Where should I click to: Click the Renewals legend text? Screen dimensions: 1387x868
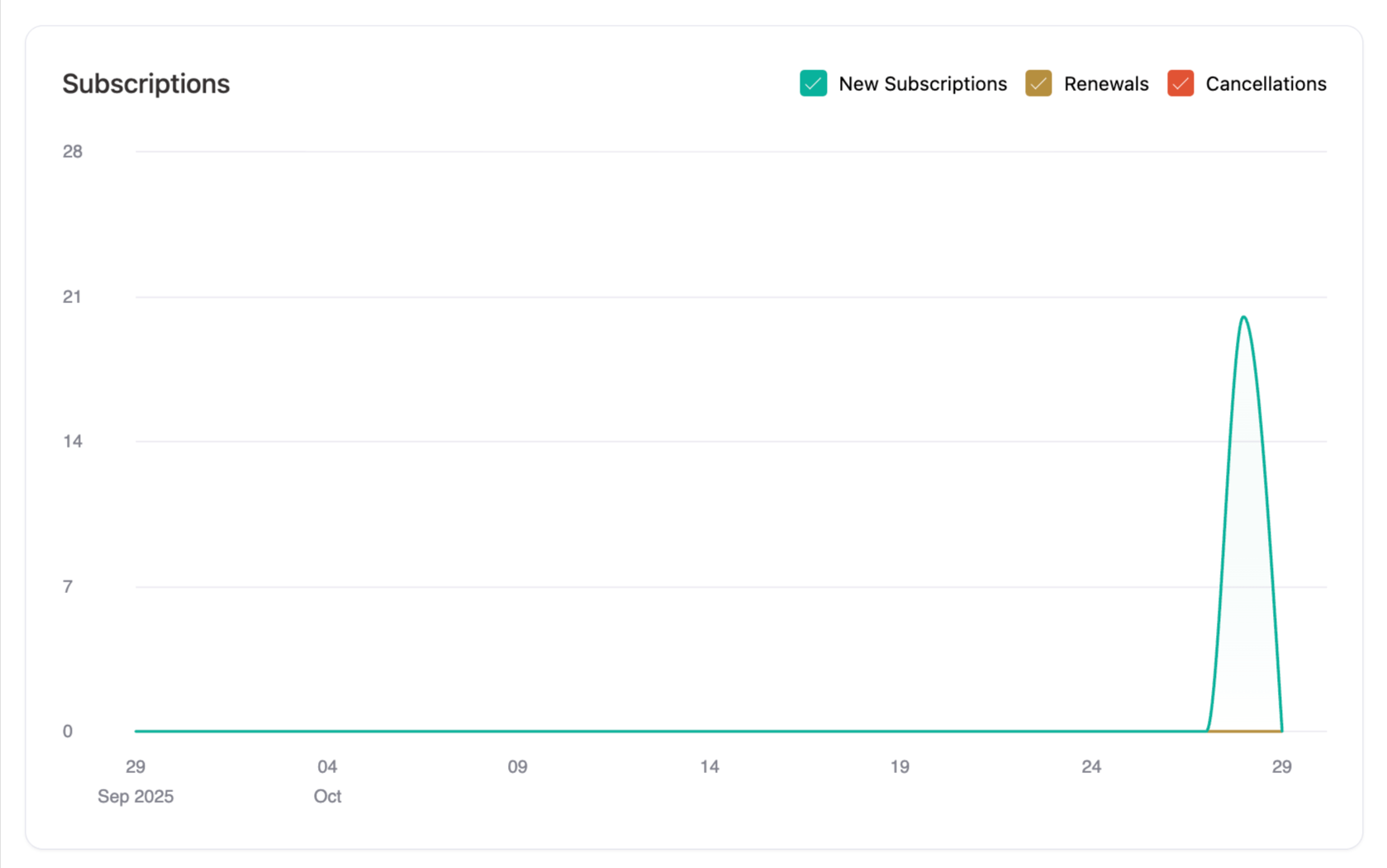coord(1106,83)
